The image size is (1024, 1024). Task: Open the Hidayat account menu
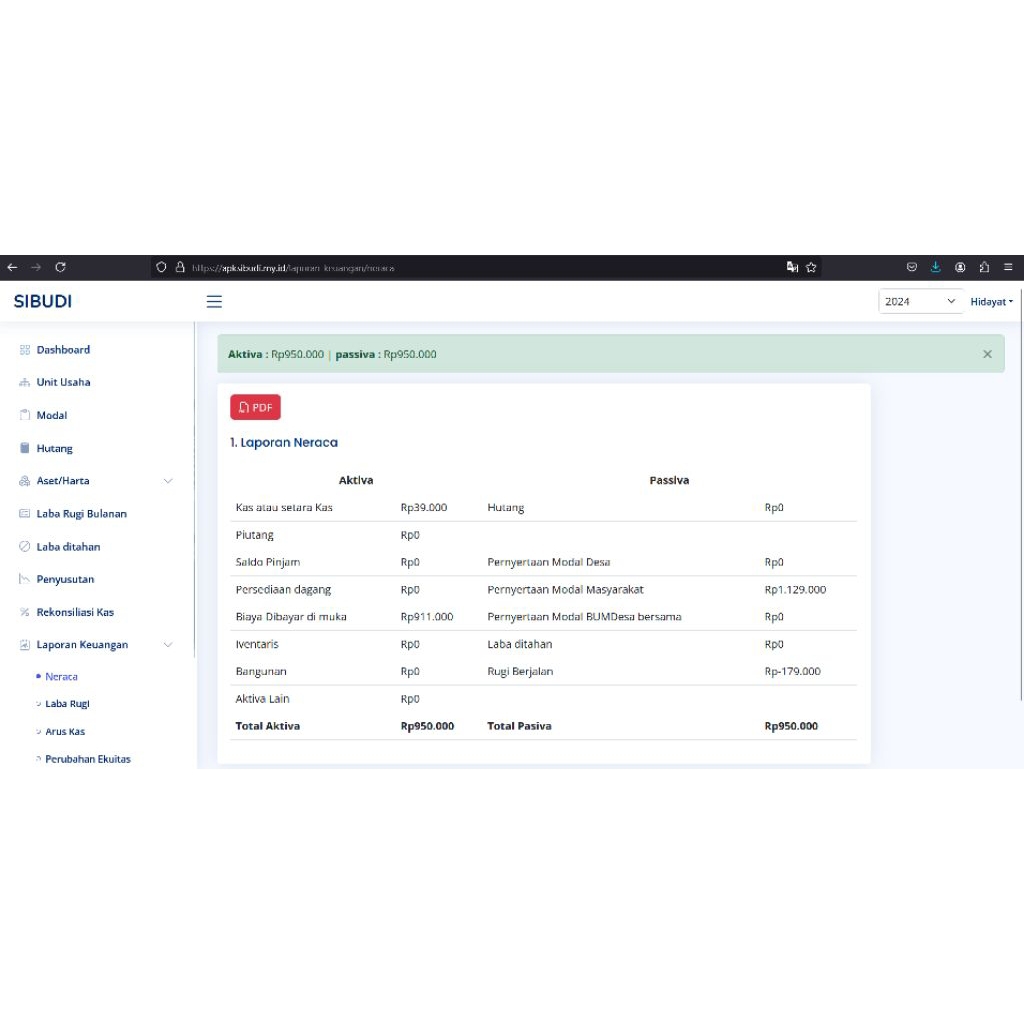(x=990, y=301)
